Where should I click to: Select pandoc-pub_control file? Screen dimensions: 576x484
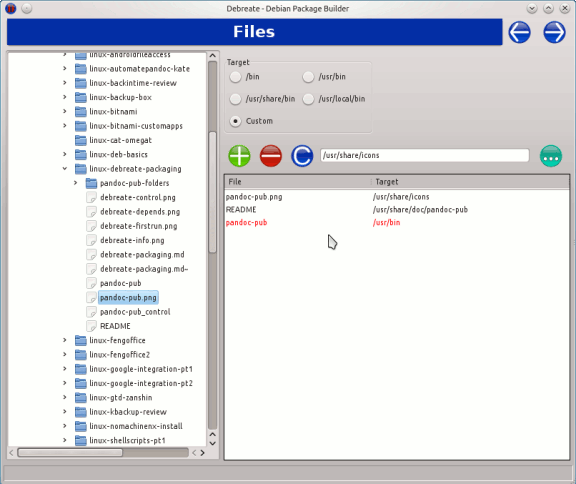click(135, 312)
